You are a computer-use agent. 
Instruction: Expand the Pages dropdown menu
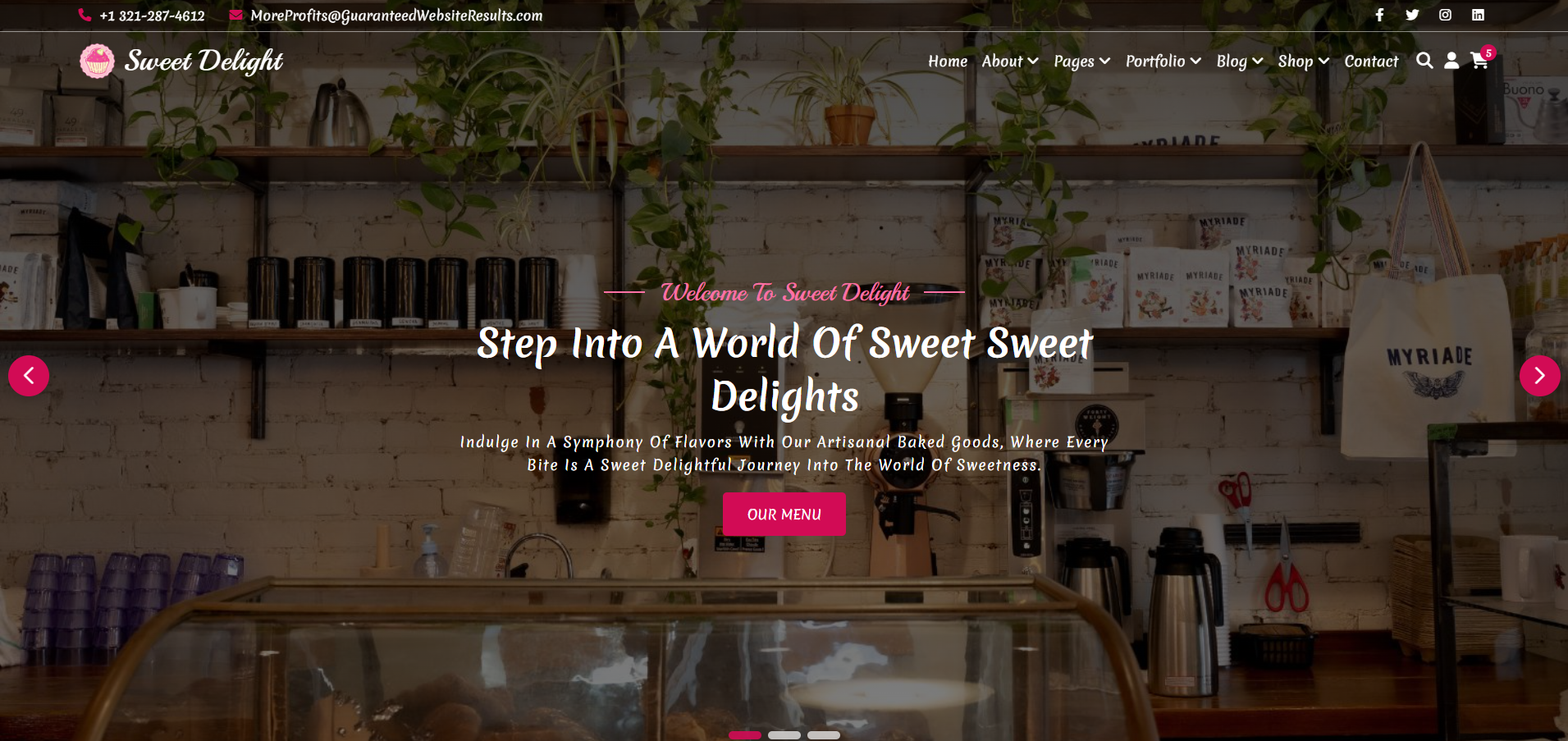click(1082, 62)
